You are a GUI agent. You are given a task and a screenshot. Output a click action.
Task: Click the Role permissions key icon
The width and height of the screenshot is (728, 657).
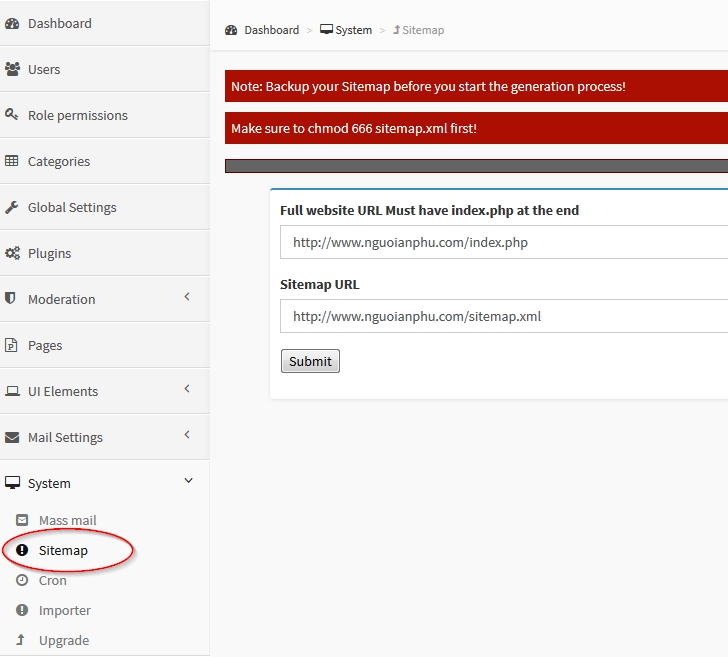(12, 114)
